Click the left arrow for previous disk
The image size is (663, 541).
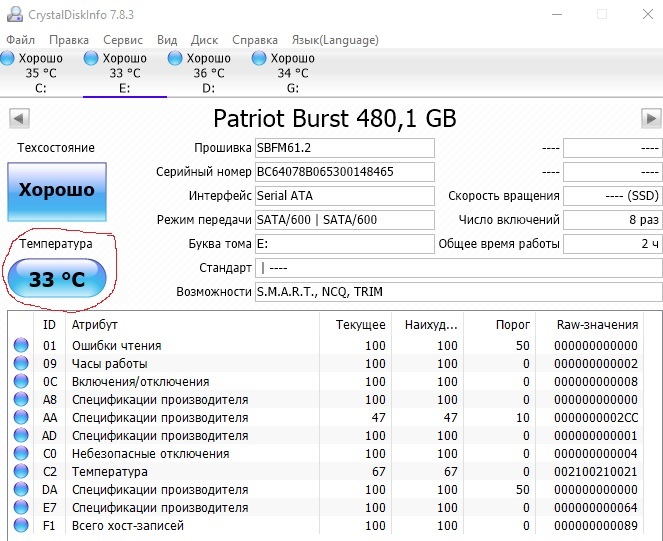[17, 119]
